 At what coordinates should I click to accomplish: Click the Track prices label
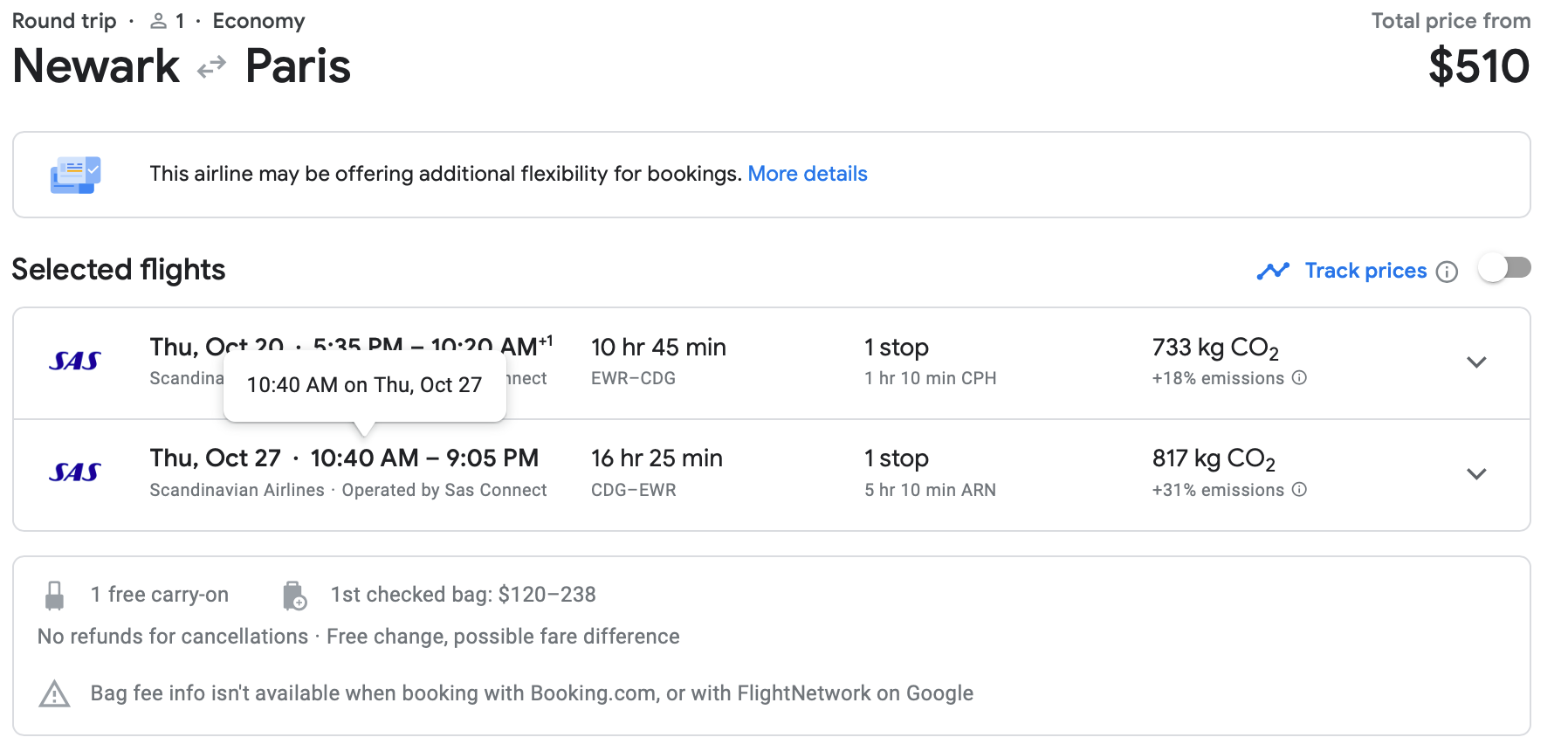[1365, 271]
